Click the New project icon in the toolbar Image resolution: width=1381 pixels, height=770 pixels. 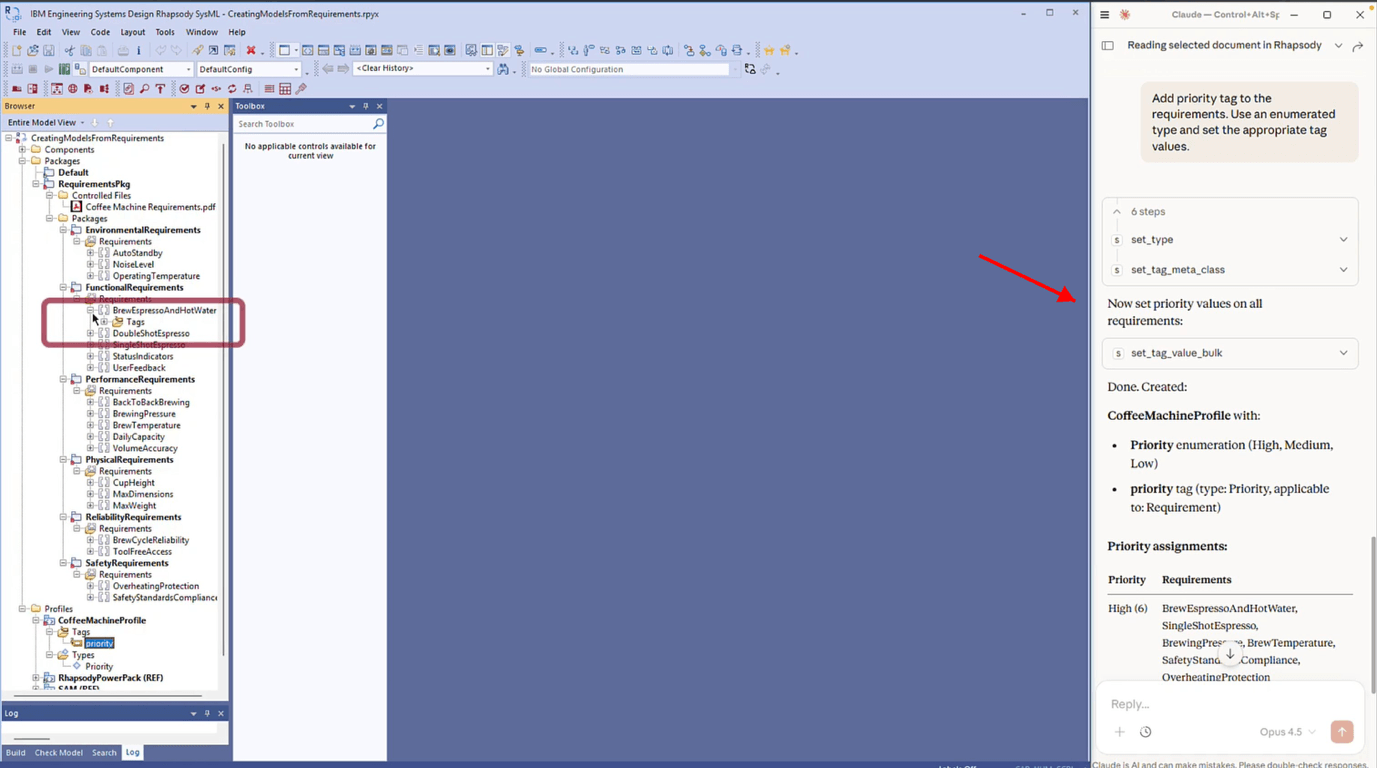(x=17, y=50)
